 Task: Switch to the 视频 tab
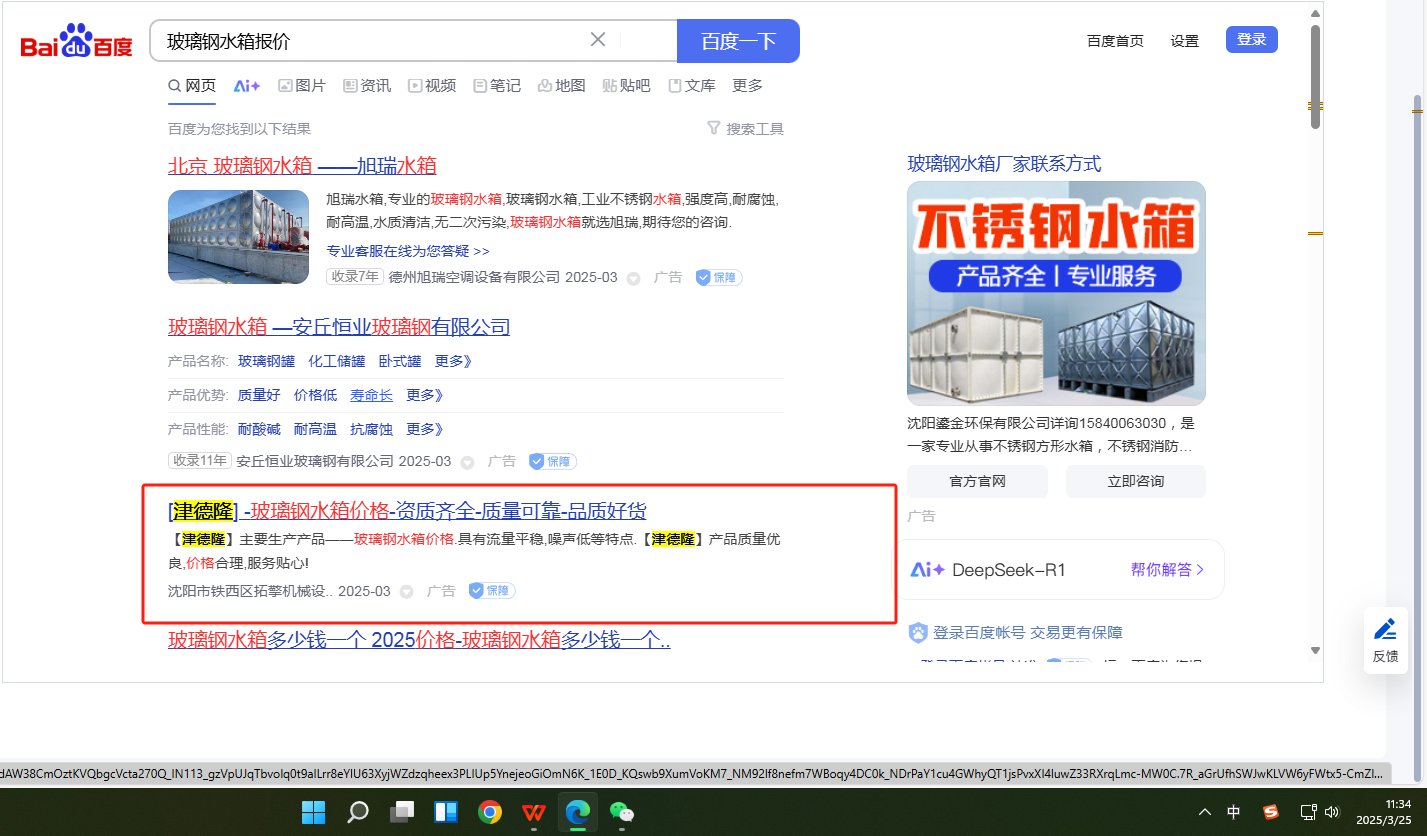(x=432, y=86)
